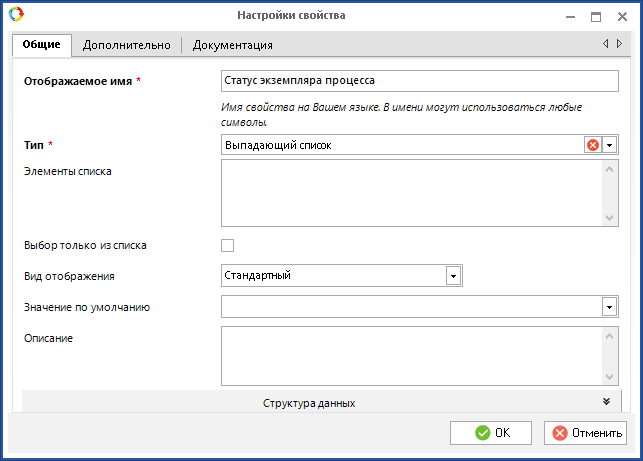The height and width of the screenshot is (461, 643).
Task: Click the left tab scroll arrow
Action: [605, 44]
